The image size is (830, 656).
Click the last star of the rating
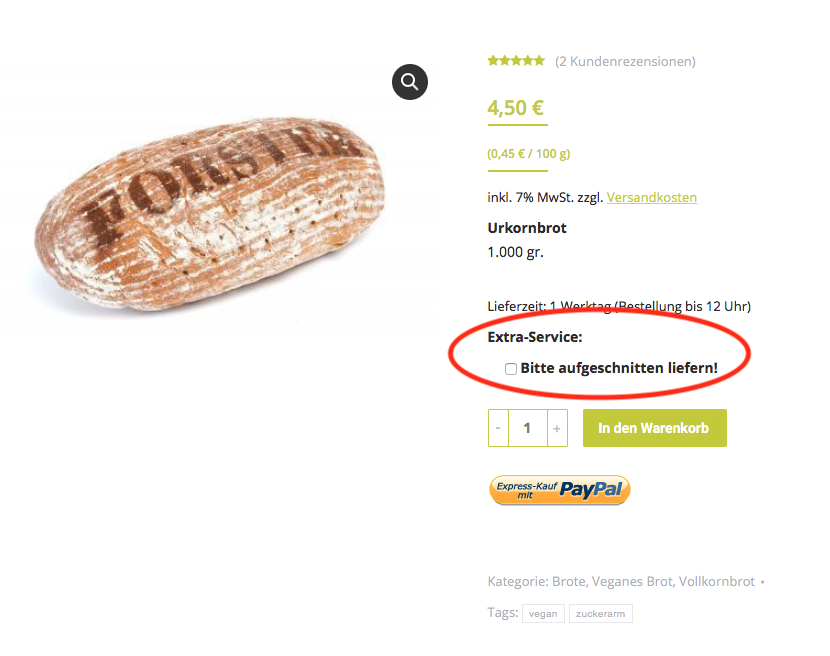(x=539, y=60)
